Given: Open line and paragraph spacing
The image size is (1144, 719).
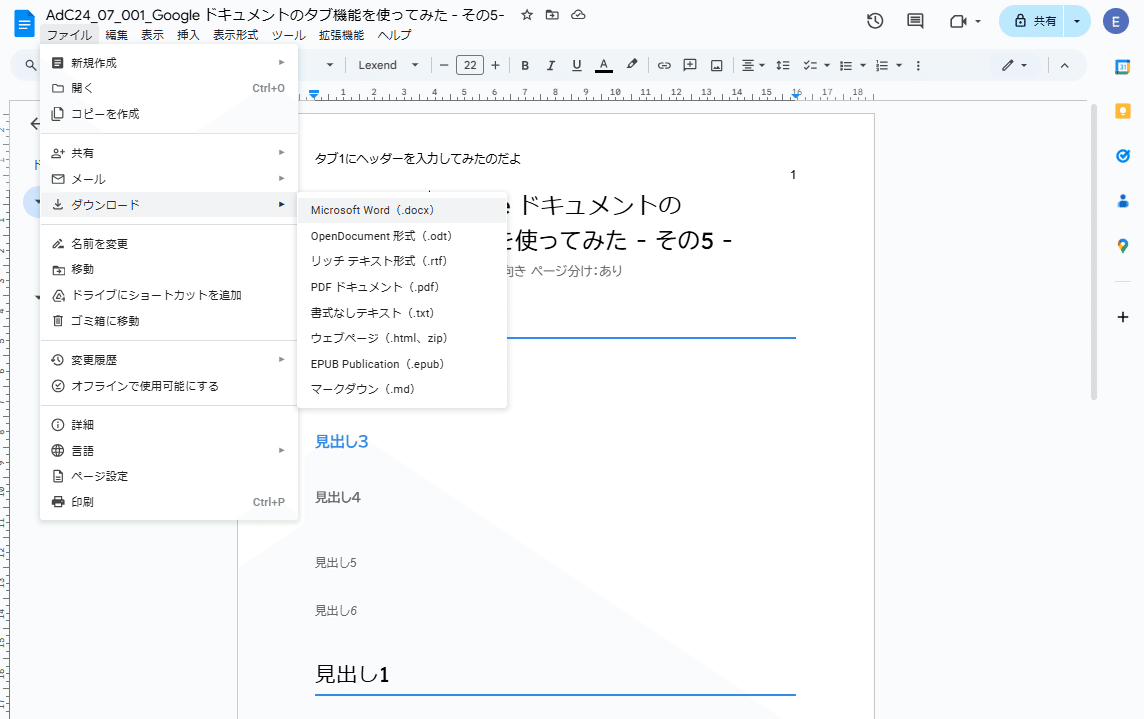Looking at the screenshot, I should (x=783, y=66).
